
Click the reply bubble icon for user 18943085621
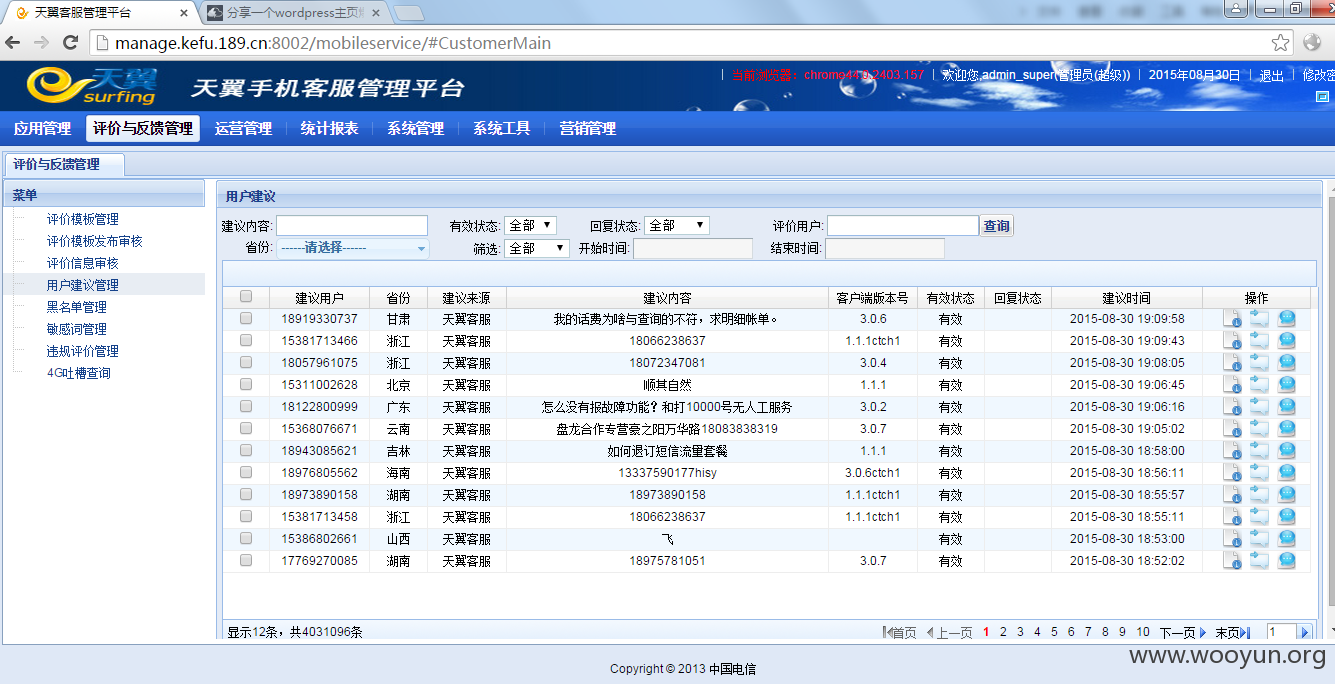(x=1287, y=451)
